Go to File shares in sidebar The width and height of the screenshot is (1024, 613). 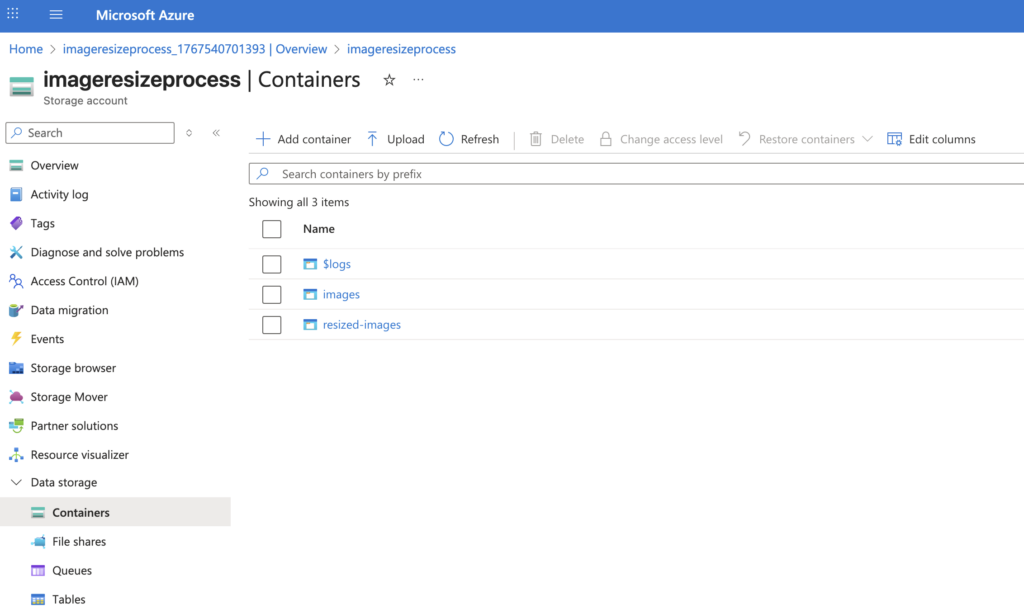point(79,541)
